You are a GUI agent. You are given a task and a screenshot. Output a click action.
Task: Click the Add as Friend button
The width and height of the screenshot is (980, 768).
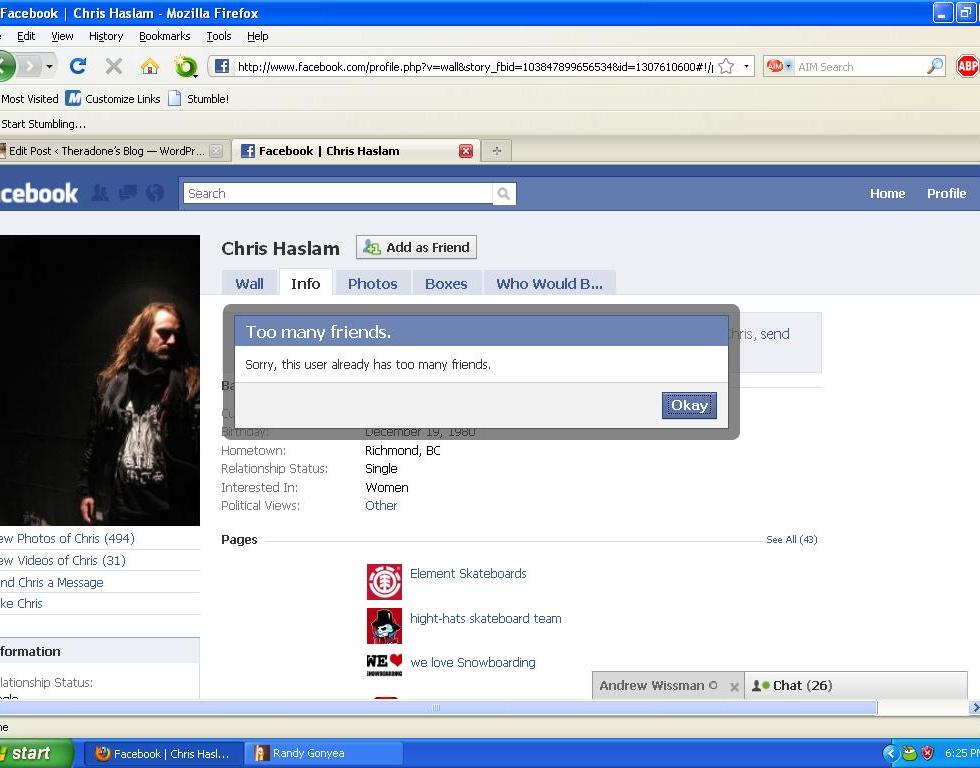click(416, 247)
